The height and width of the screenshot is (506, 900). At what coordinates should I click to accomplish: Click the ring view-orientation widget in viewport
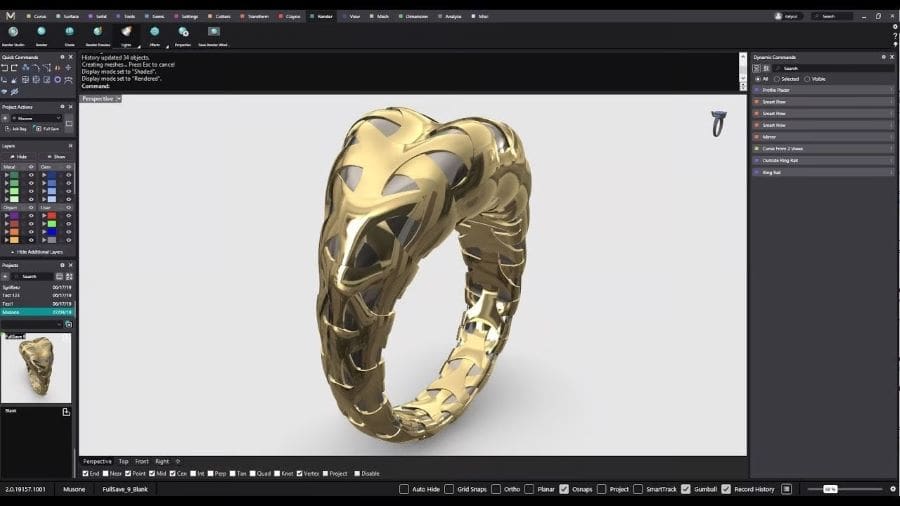pos(718,123)
